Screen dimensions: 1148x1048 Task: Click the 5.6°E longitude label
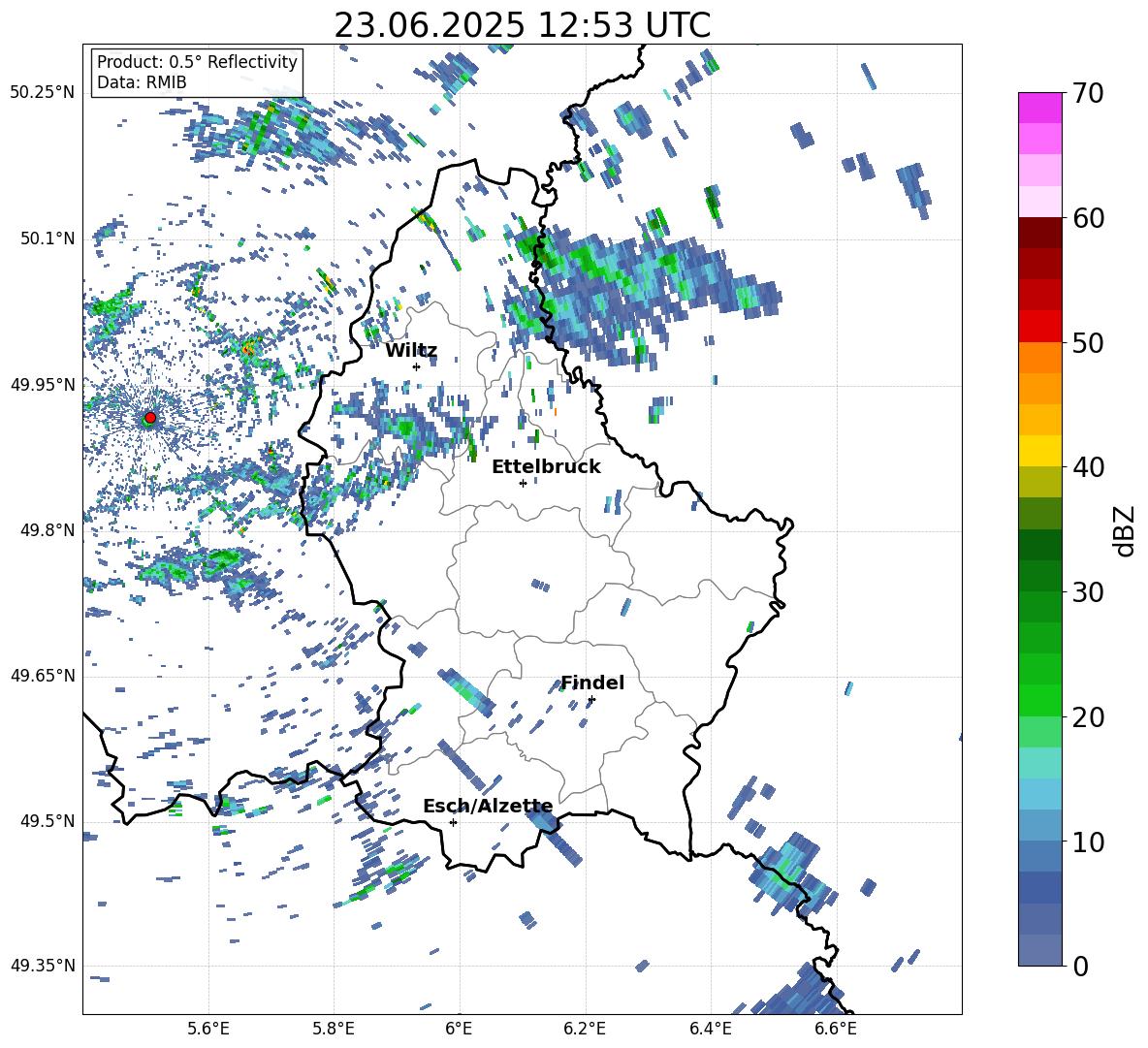point(208,1029)
